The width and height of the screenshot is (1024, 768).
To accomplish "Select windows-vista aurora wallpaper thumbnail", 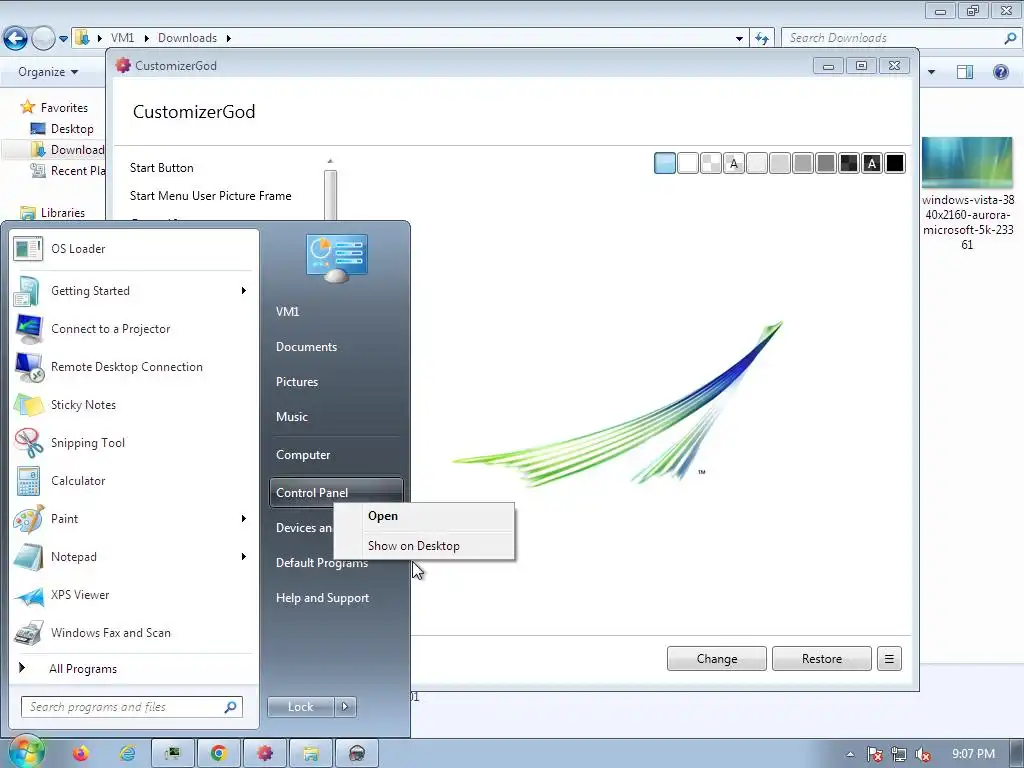I will [967, 163].
